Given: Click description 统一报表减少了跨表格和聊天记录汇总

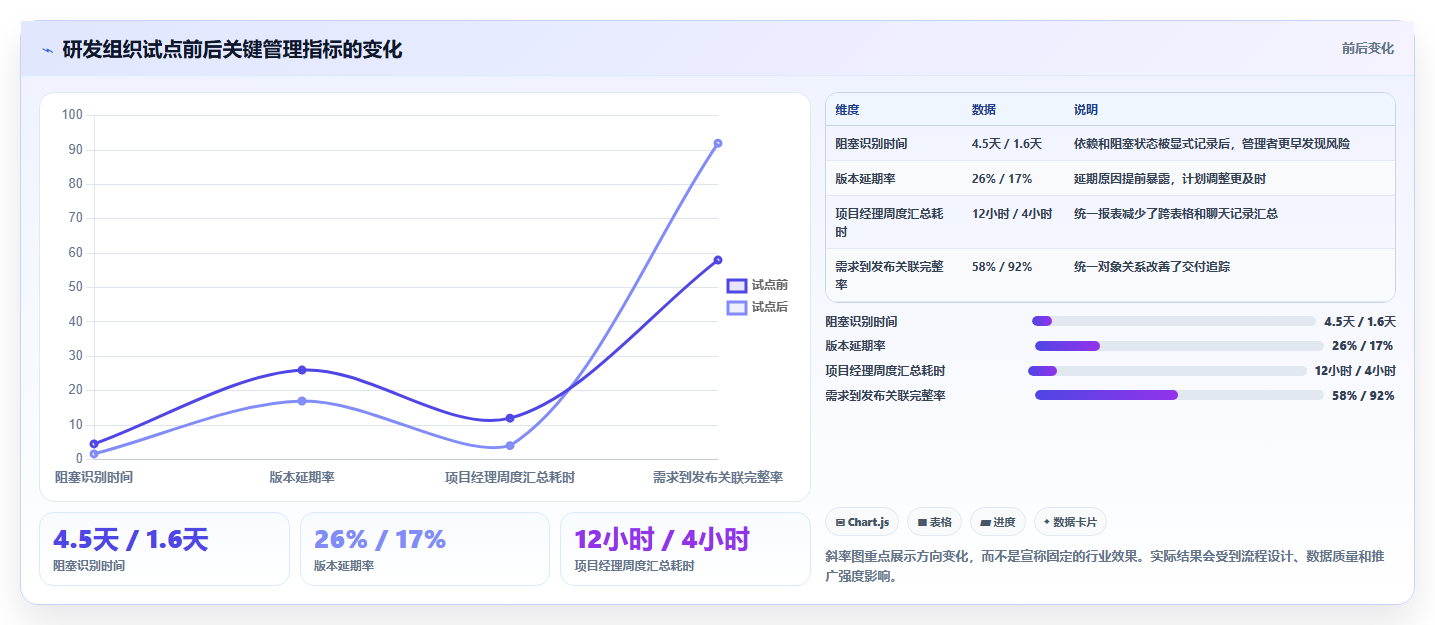Looking at the screenshot, I should point(1176,214).
